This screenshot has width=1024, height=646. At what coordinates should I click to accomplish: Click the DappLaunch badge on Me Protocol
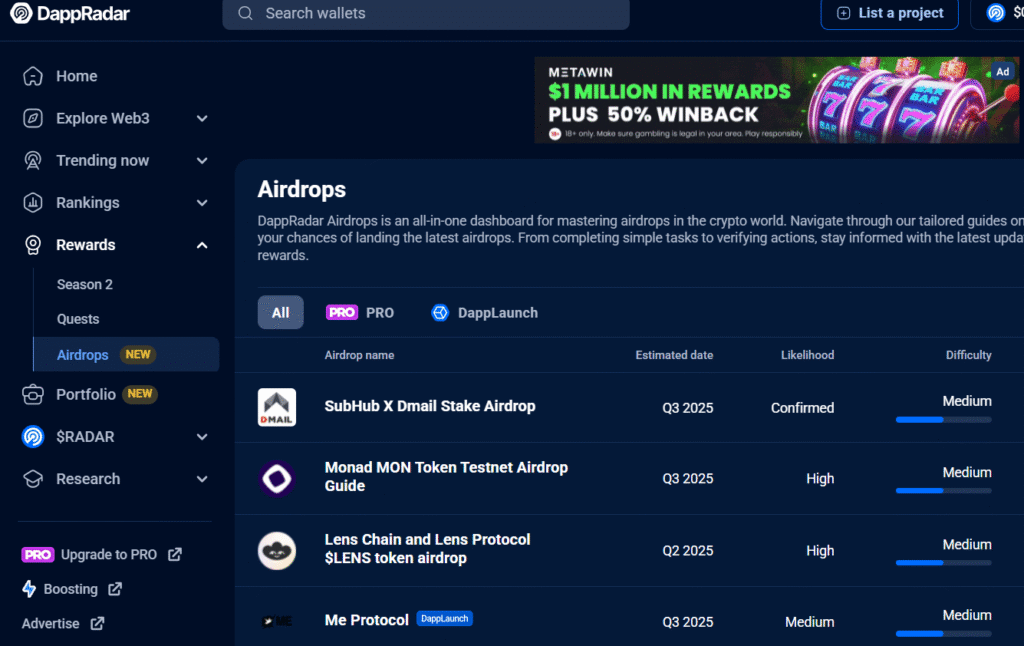click(x=444, y=619)
